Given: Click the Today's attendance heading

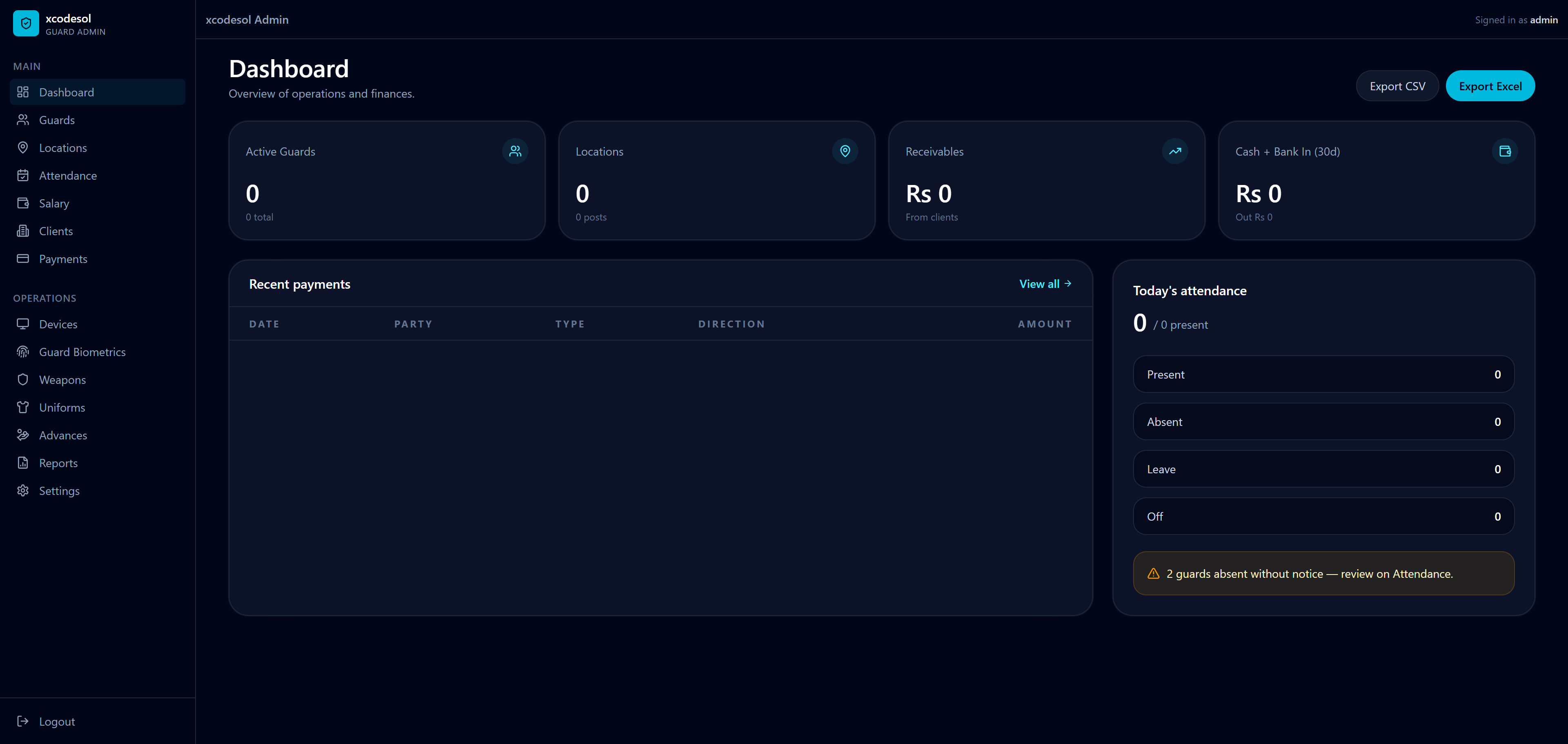Looking at the screenshot, I should [x=1189, y=291].
